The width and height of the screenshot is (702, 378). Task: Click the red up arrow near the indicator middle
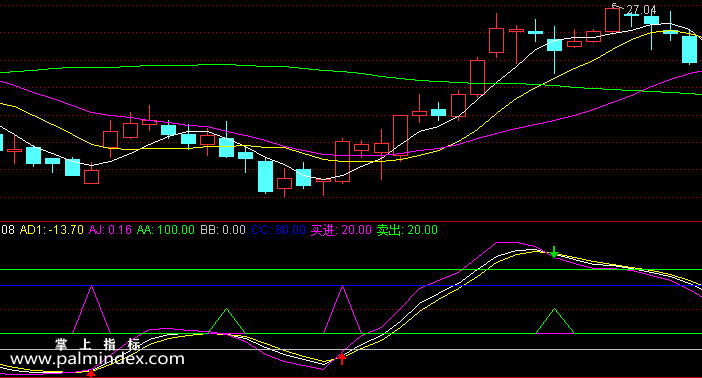click(342, 358)
